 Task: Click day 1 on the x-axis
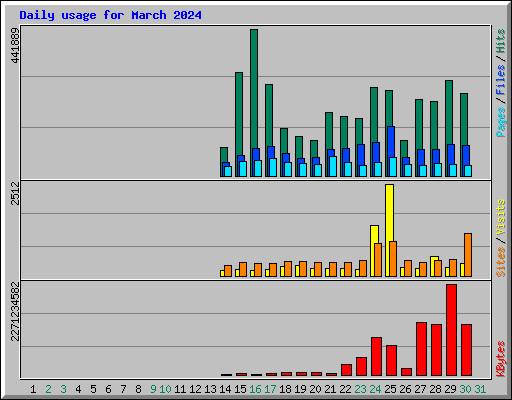click(33, 389)
